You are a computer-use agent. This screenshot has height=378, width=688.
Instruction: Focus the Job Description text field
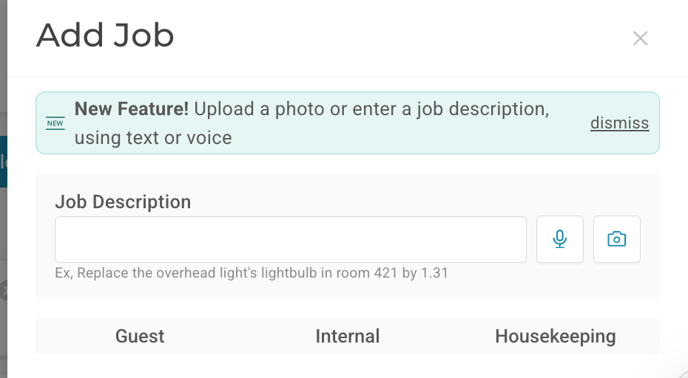click(290, 239)
